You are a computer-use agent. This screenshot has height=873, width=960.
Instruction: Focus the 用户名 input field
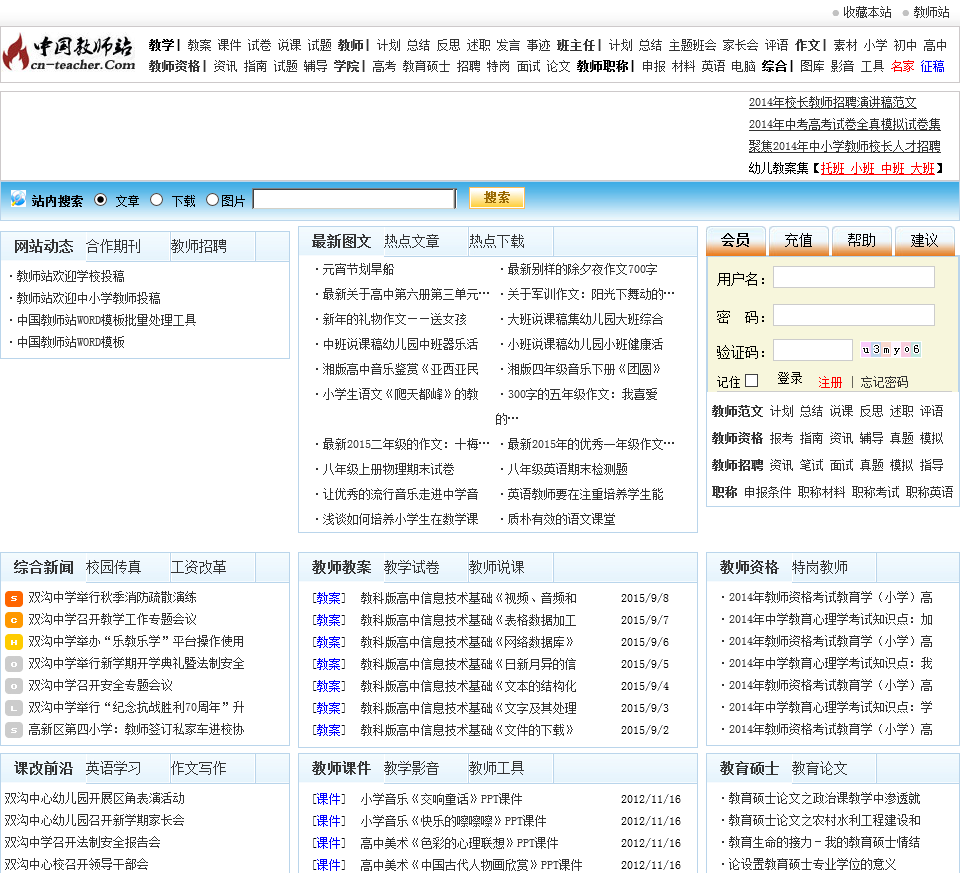click(854, 277)
